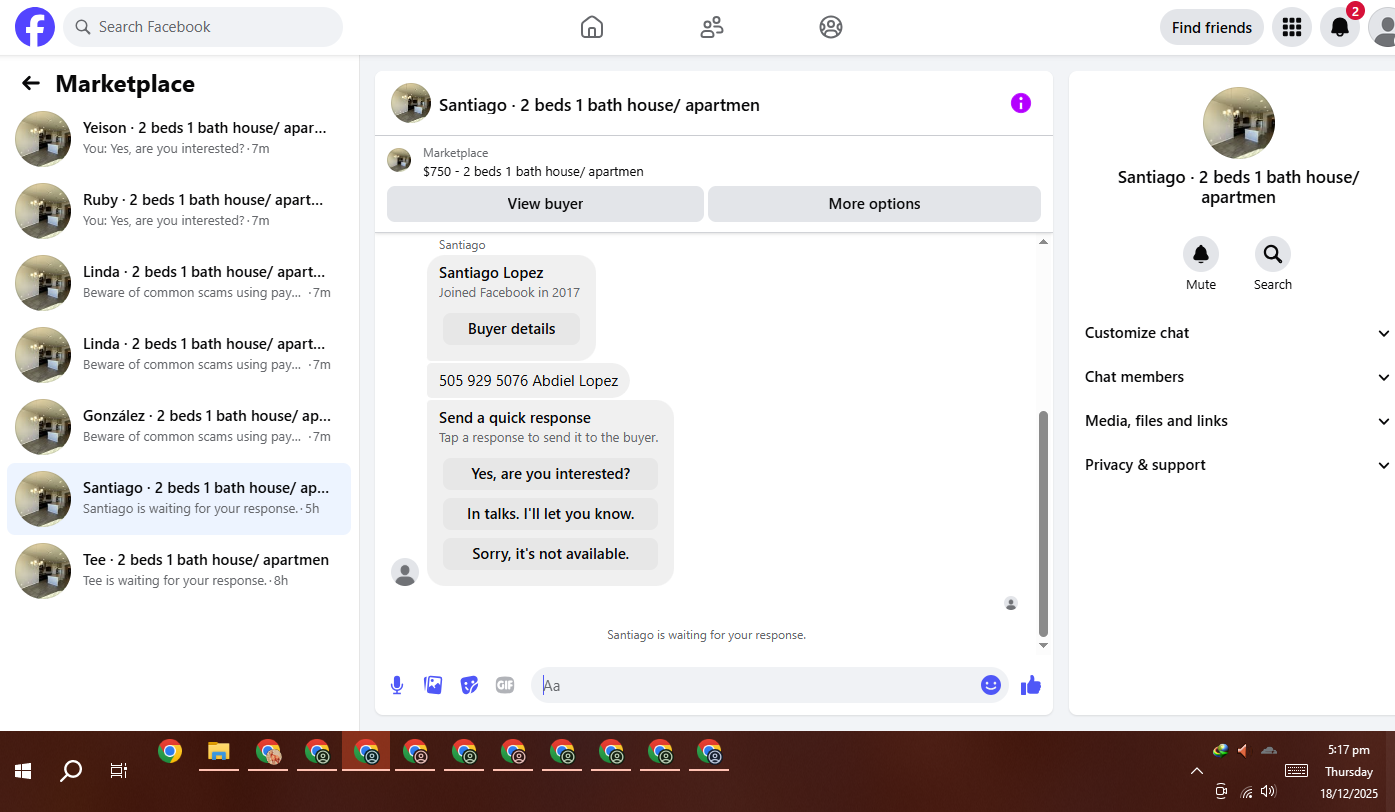1395x812 pixels.
Task: Click the chat scrollbar up arrow
Action: (x=1043, y=242)
